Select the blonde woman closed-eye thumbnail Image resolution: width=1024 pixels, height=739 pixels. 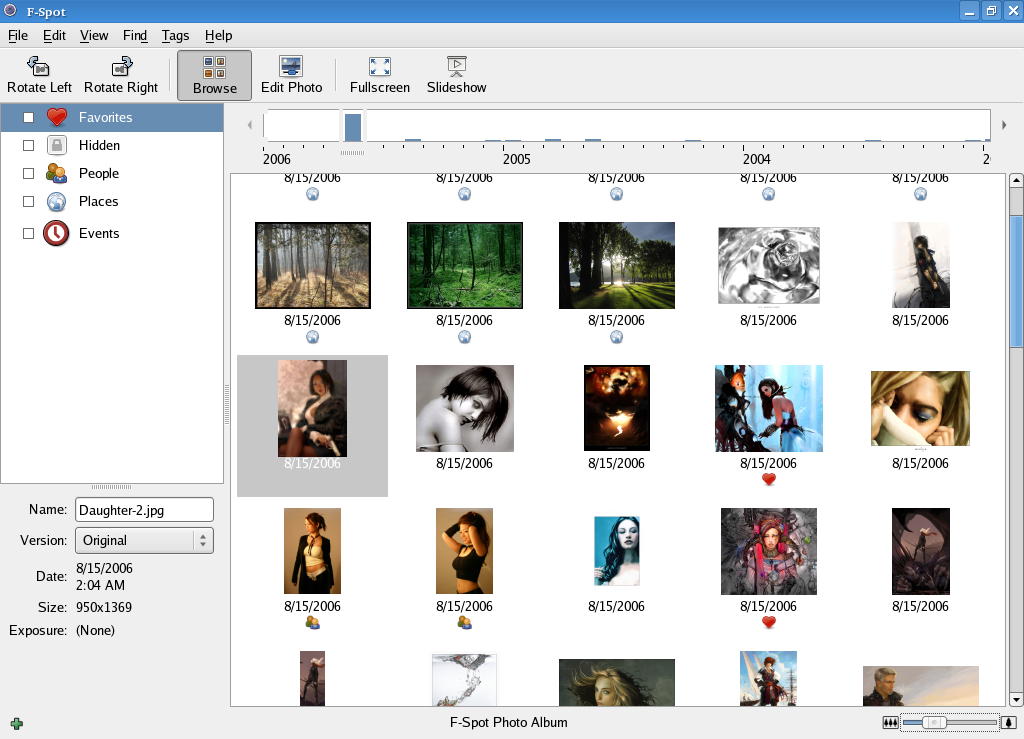[x=920, y=409]
